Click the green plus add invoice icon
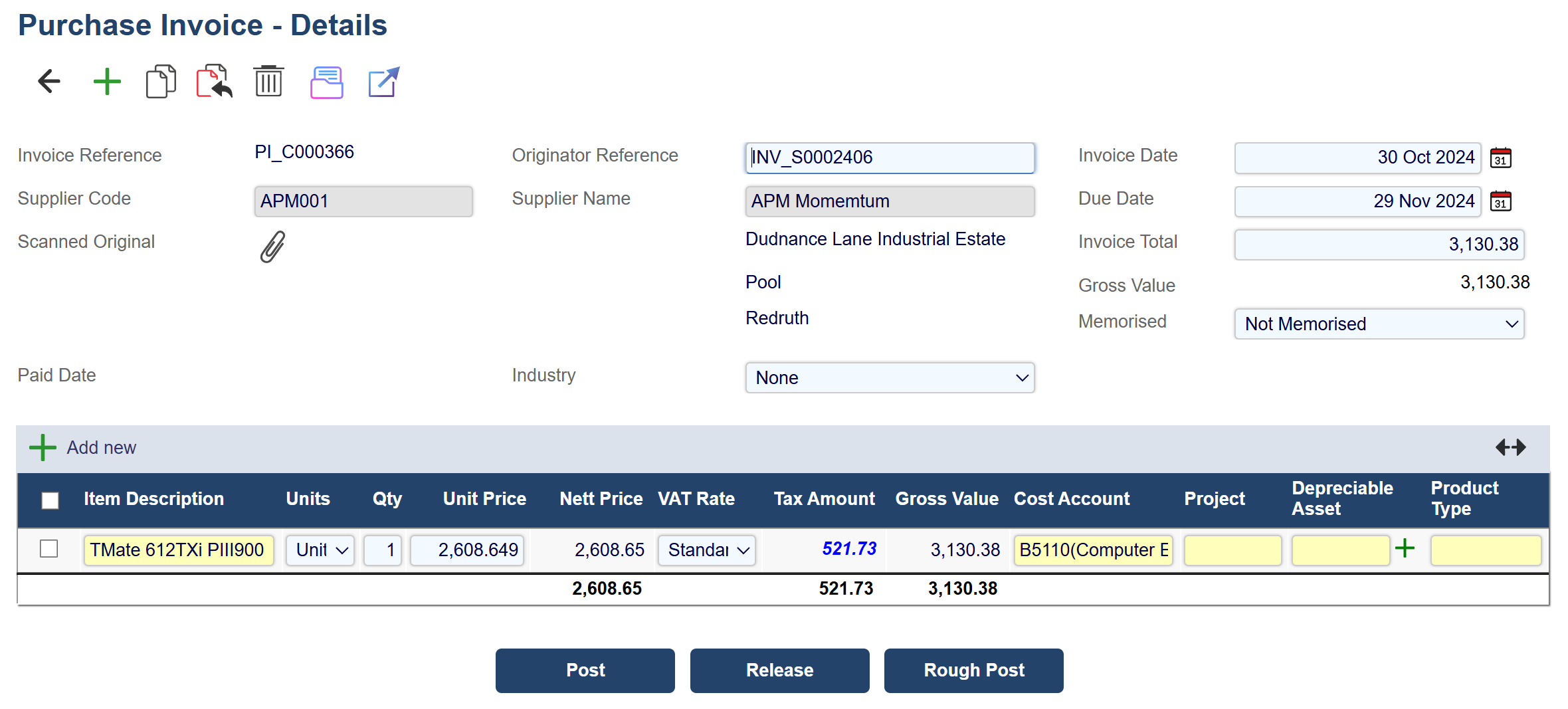This screenshot has width=1568, height=709. [x=106, y=82]
